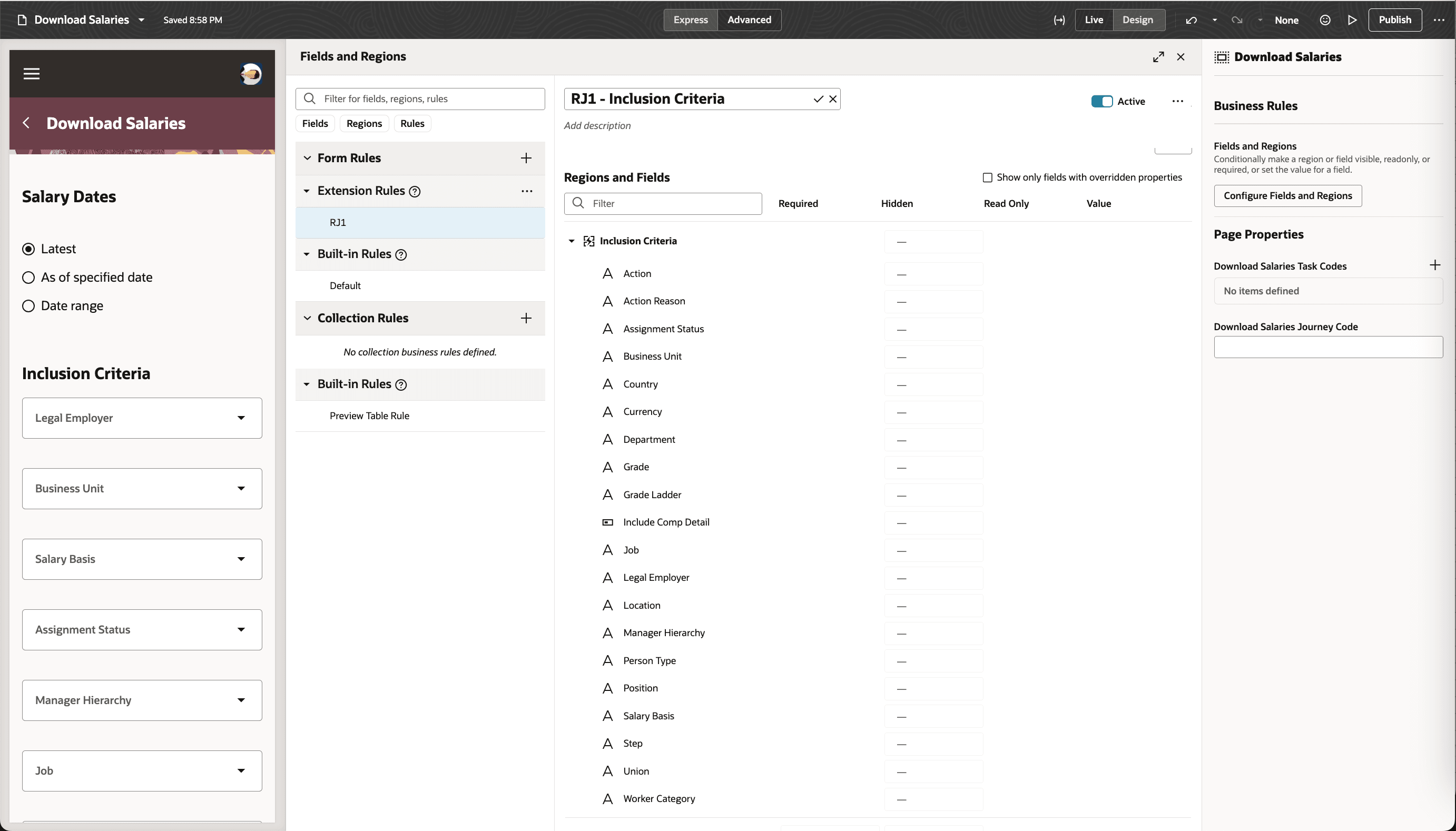This screenshot has height=831, width=1456.
Task: Open the feedback smiley icon
Action: point(1325,20)
